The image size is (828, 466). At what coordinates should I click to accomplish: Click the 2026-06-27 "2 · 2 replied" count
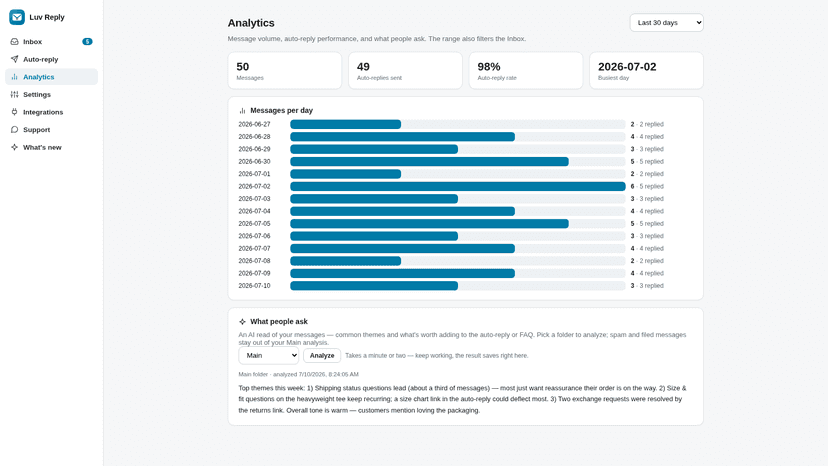[x=647, y=124]
